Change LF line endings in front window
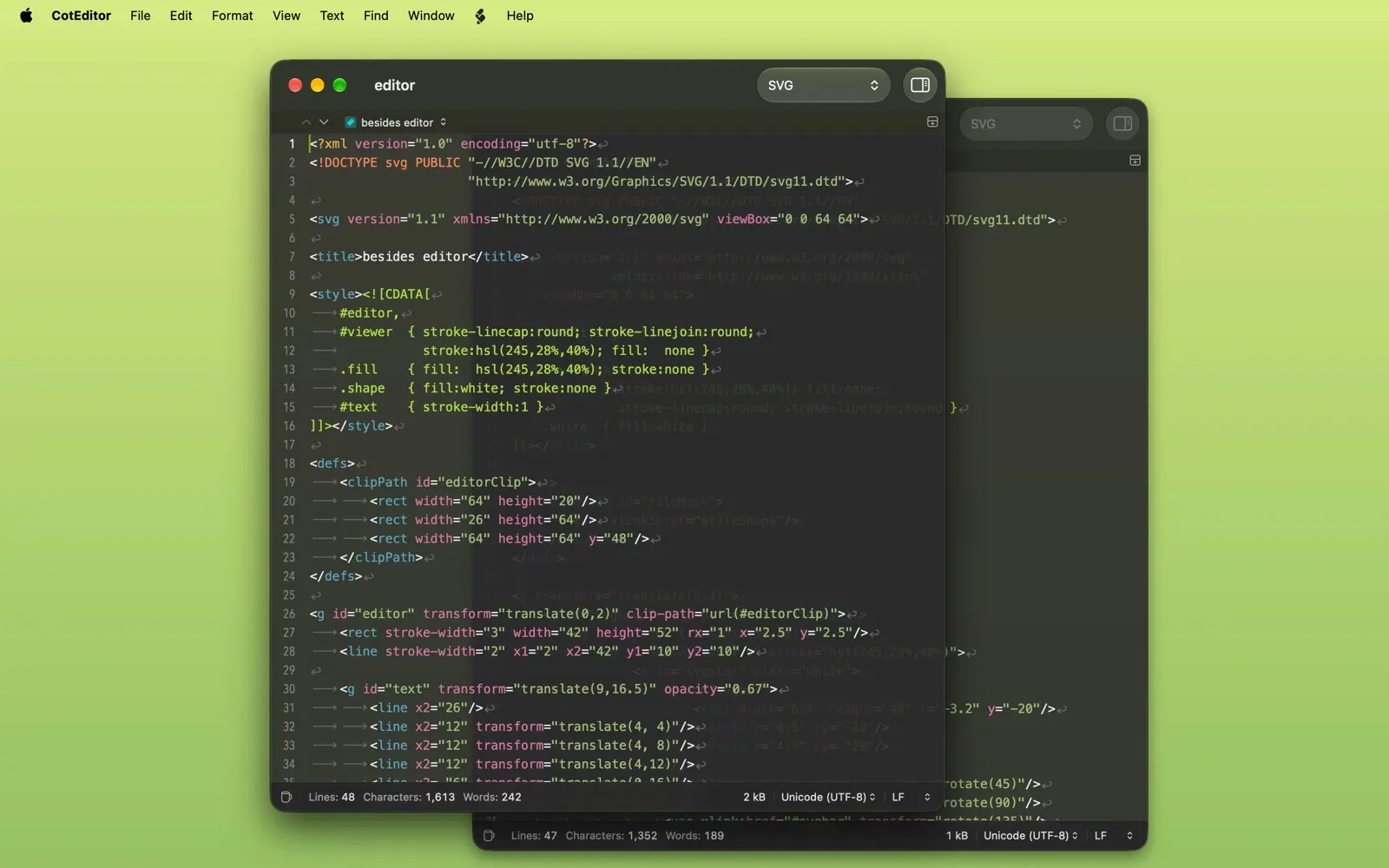 coord(911,797)
